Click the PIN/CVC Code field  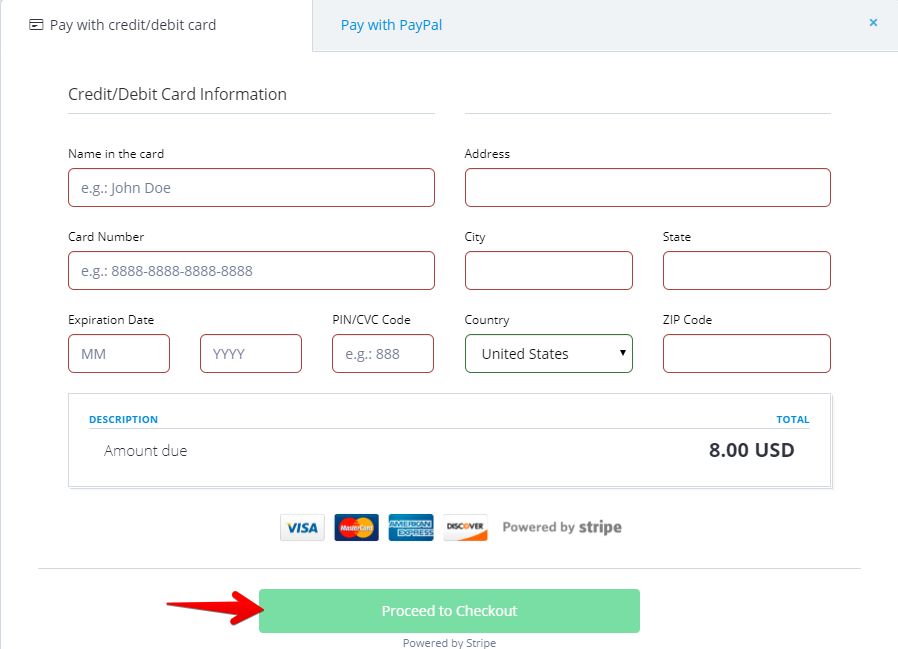point(383,354)
